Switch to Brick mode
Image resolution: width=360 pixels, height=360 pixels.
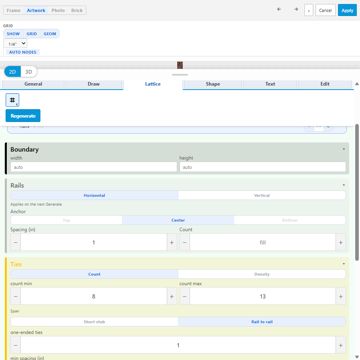point(77,10)
